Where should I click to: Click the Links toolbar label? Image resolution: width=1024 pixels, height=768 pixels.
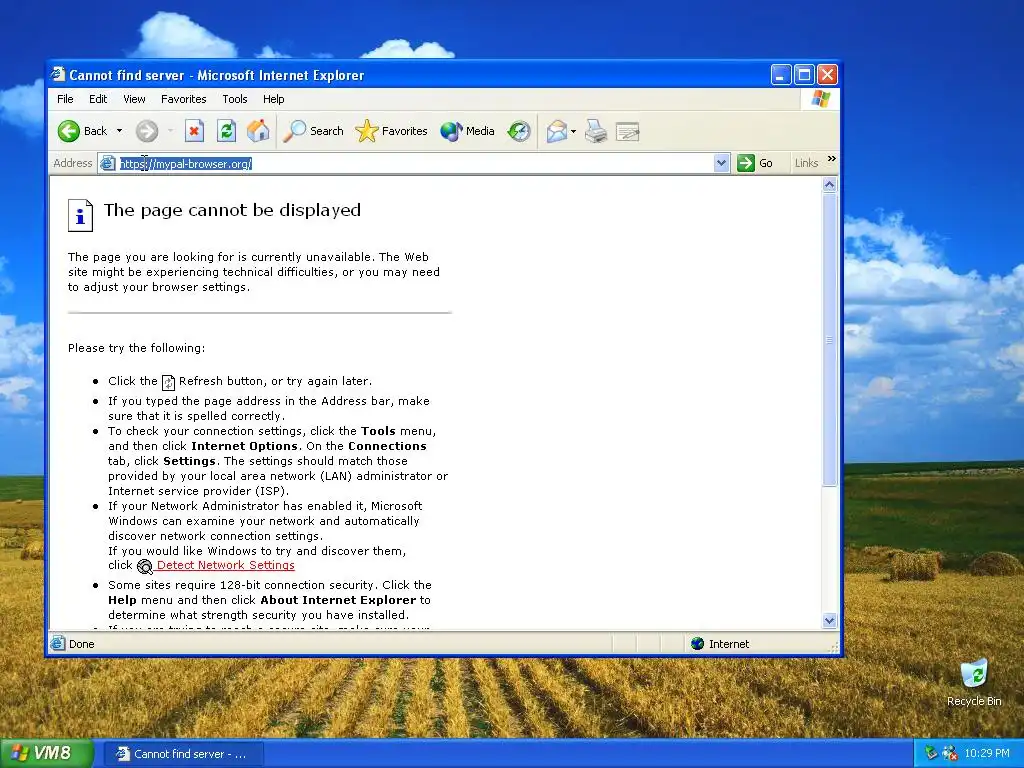coord(807,163)
